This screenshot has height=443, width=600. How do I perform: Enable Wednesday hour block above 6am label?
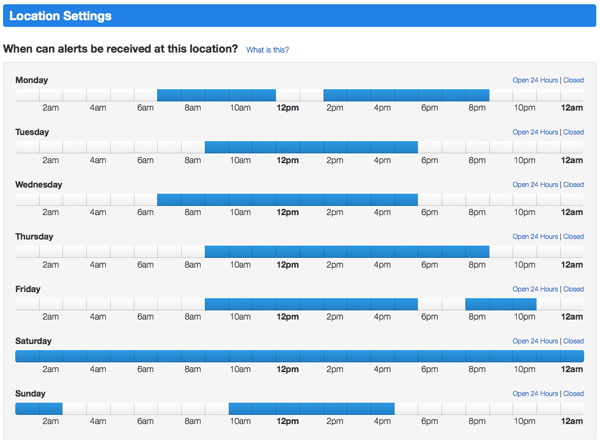tap(145, 199)
